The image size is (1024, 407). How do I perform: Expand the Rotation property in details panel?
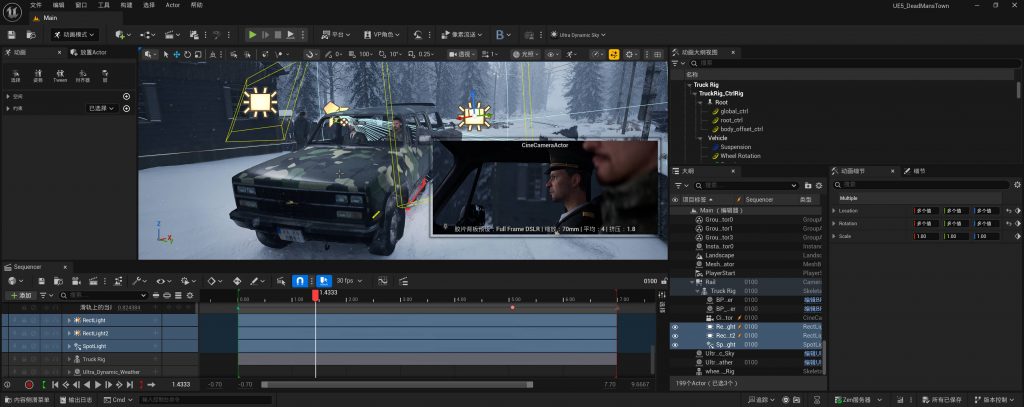click(834, 223)
